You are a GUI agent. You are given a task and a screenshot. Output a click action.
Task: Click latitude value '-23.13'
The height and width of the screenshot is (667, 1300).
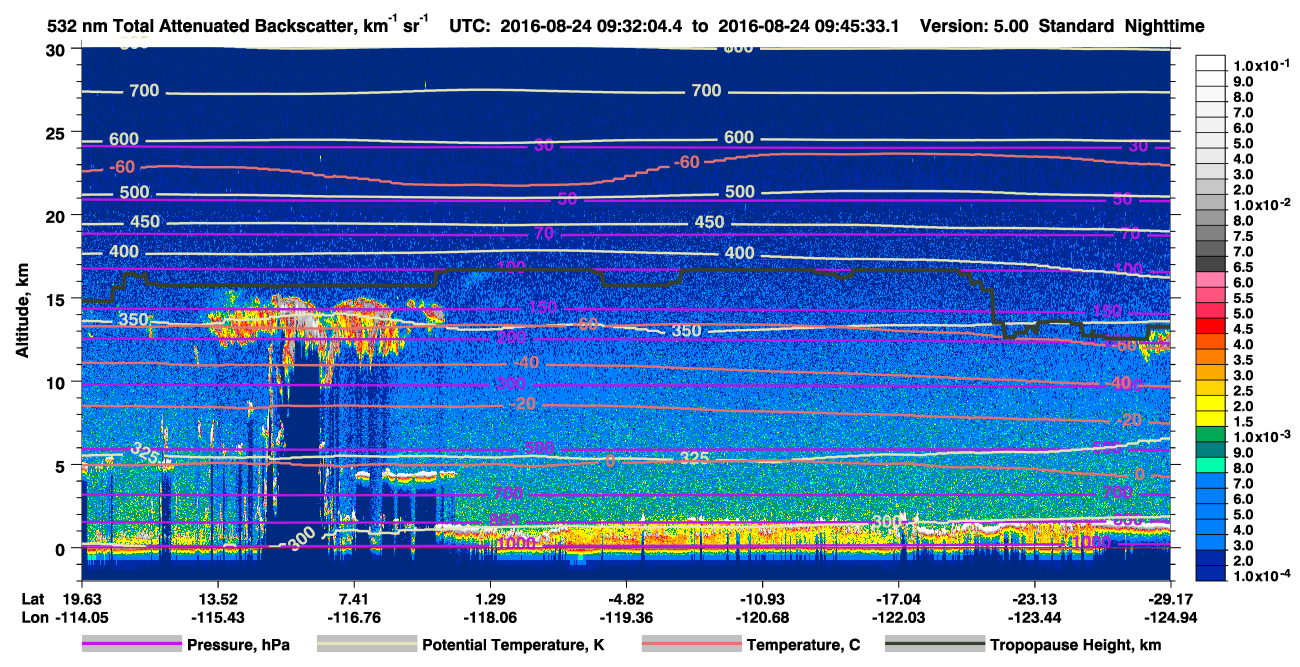[1034, 600]
